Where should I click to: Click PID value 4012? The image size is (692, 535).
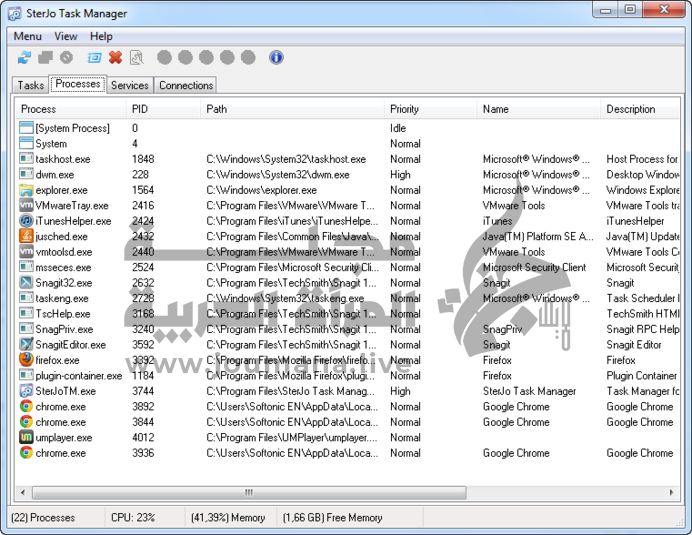coord(143,437)
